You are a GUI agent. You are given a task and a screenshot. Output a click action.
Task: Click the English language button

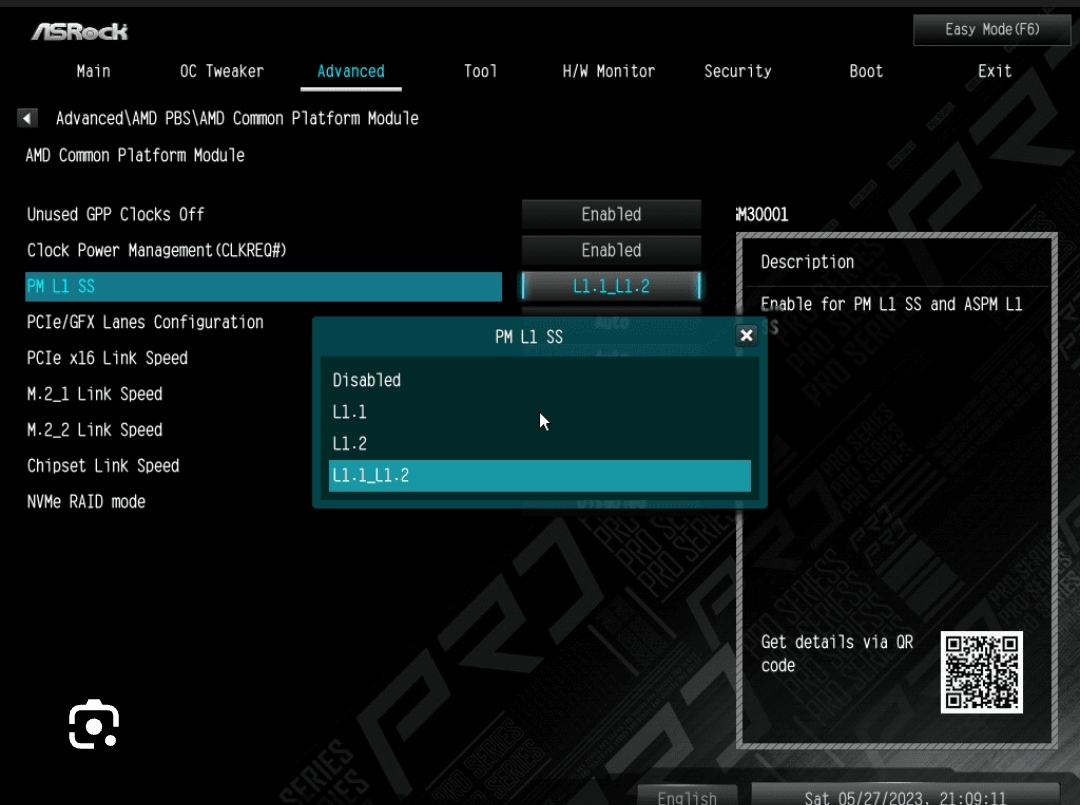[687, 795]
